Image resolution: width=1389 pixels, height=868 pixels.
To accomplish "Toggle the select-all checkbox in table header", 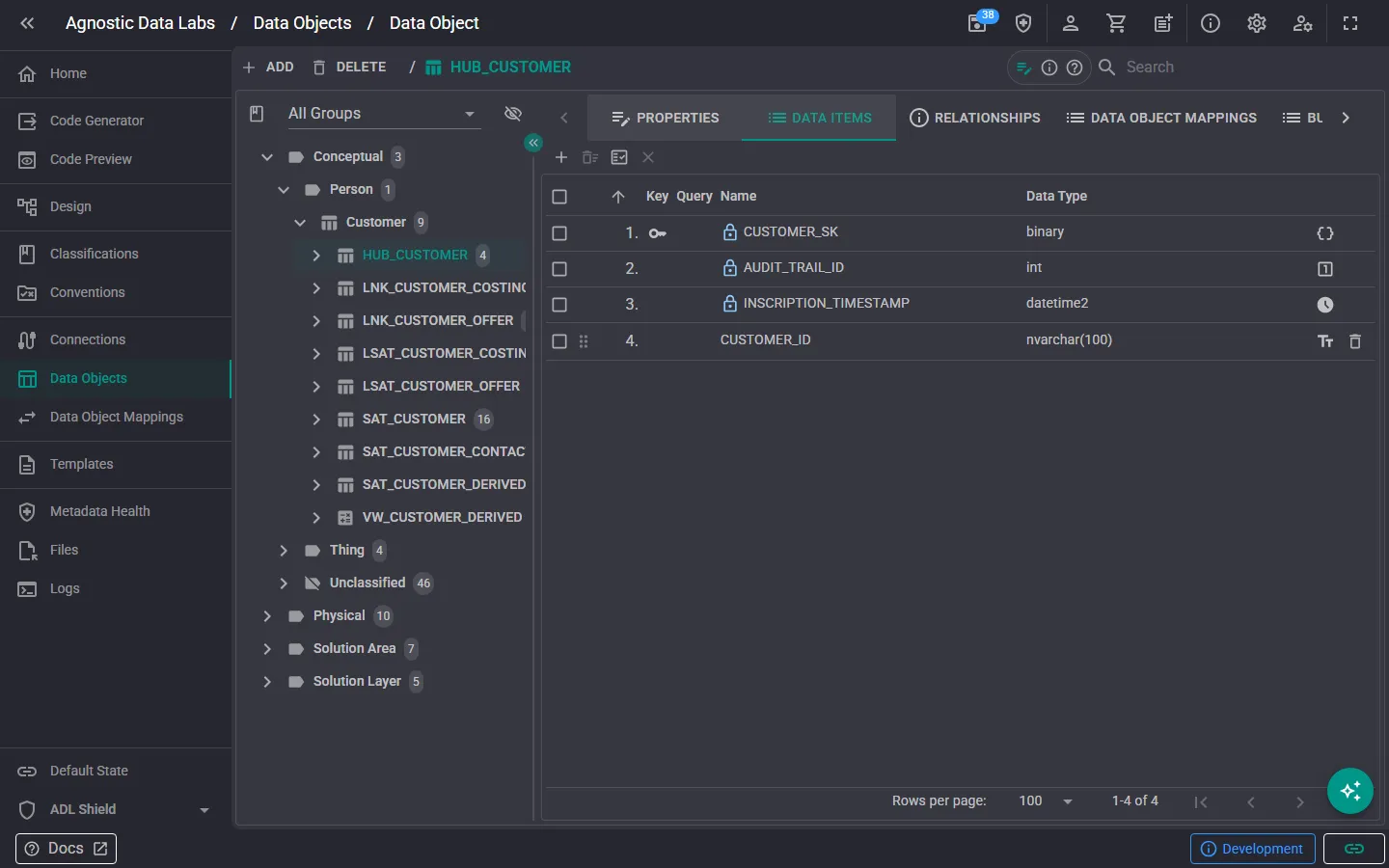I will [559, 197].
